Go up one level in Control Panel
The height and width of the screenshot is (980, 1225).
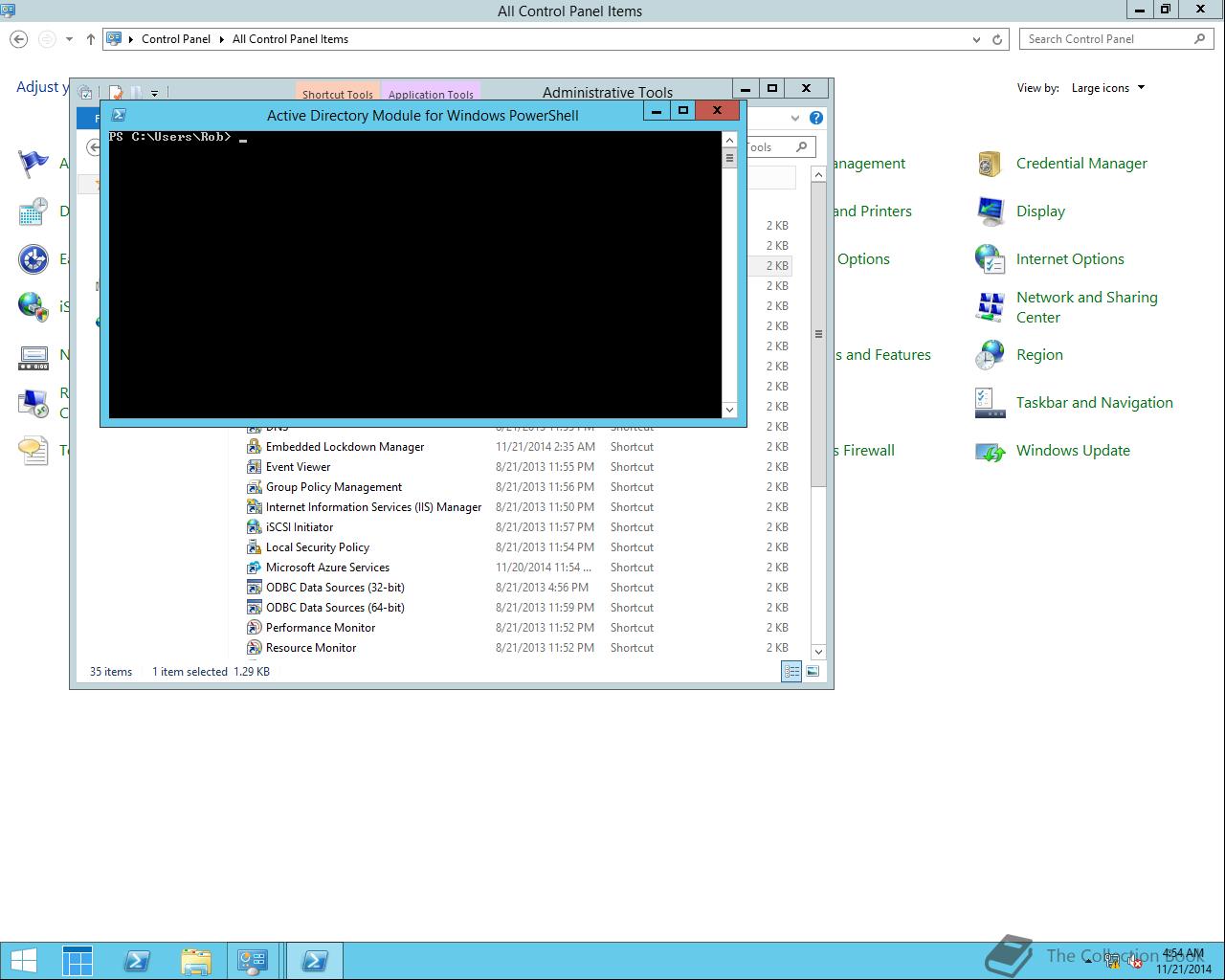pos(91,39)
